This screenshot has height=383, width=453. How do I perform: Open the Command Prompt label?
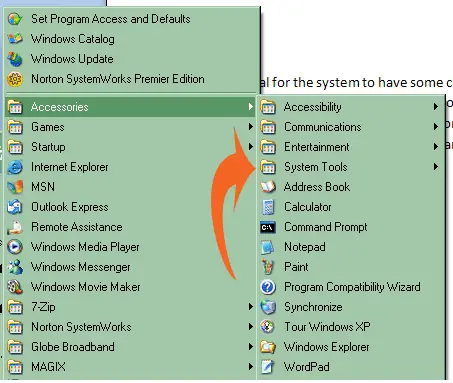point(326,227)
